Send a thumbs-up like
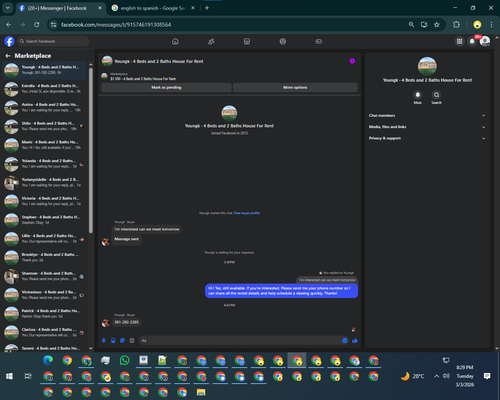The image size is (500, 400). (355, 340)
